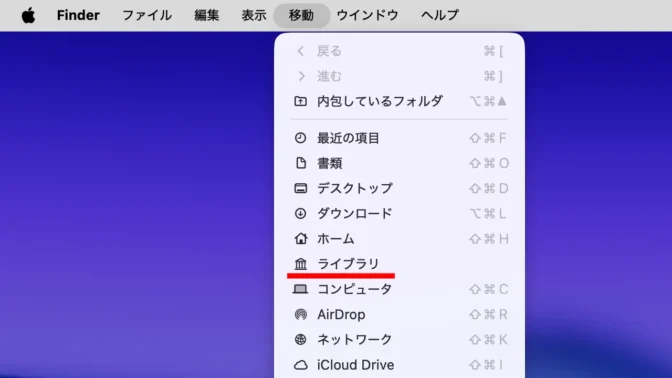Click the ⇧⌘H shortcut text
The height and width of the screenshot is (378, 672).
point(489,239)
